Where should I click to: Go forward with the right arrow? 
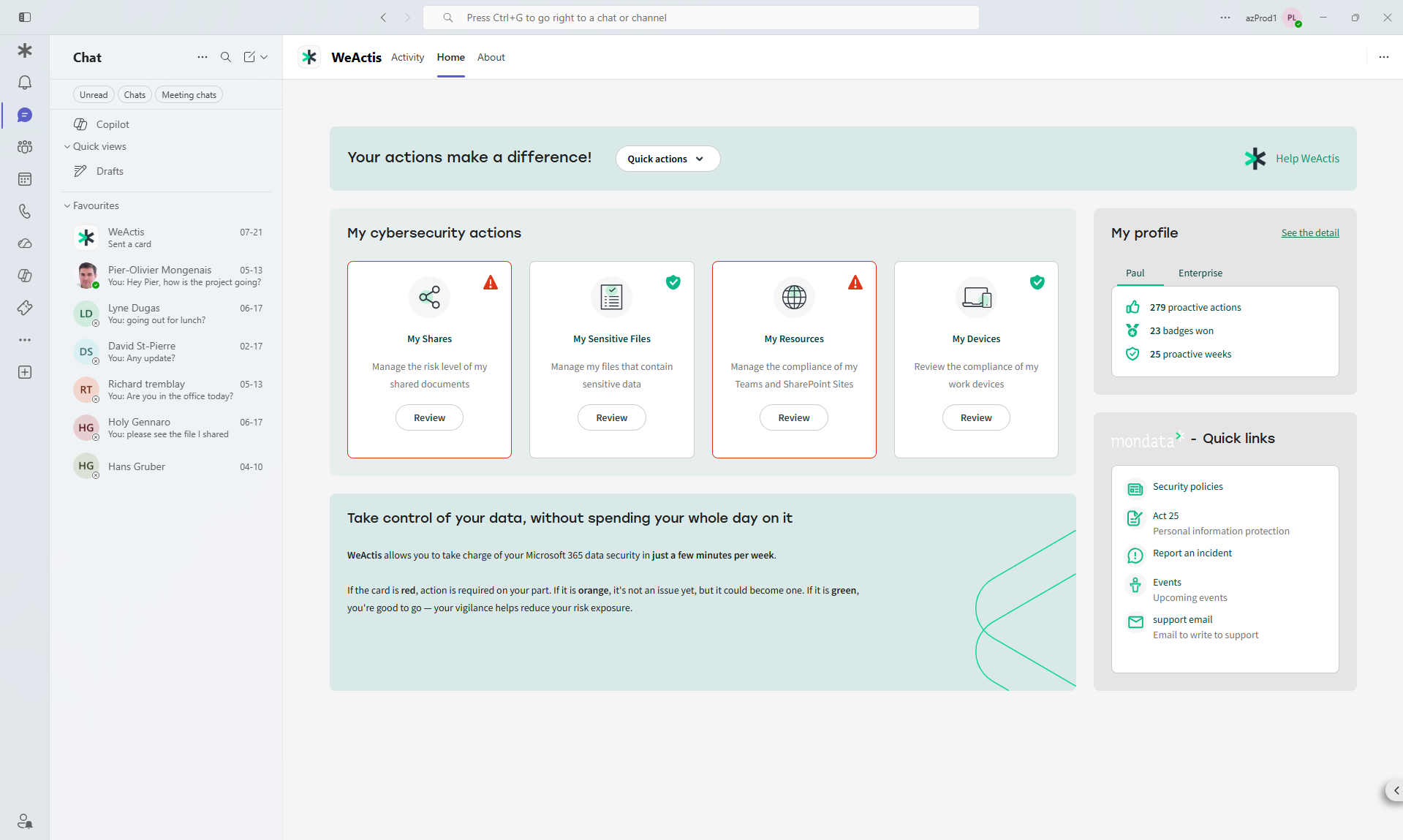coord(408,18)
